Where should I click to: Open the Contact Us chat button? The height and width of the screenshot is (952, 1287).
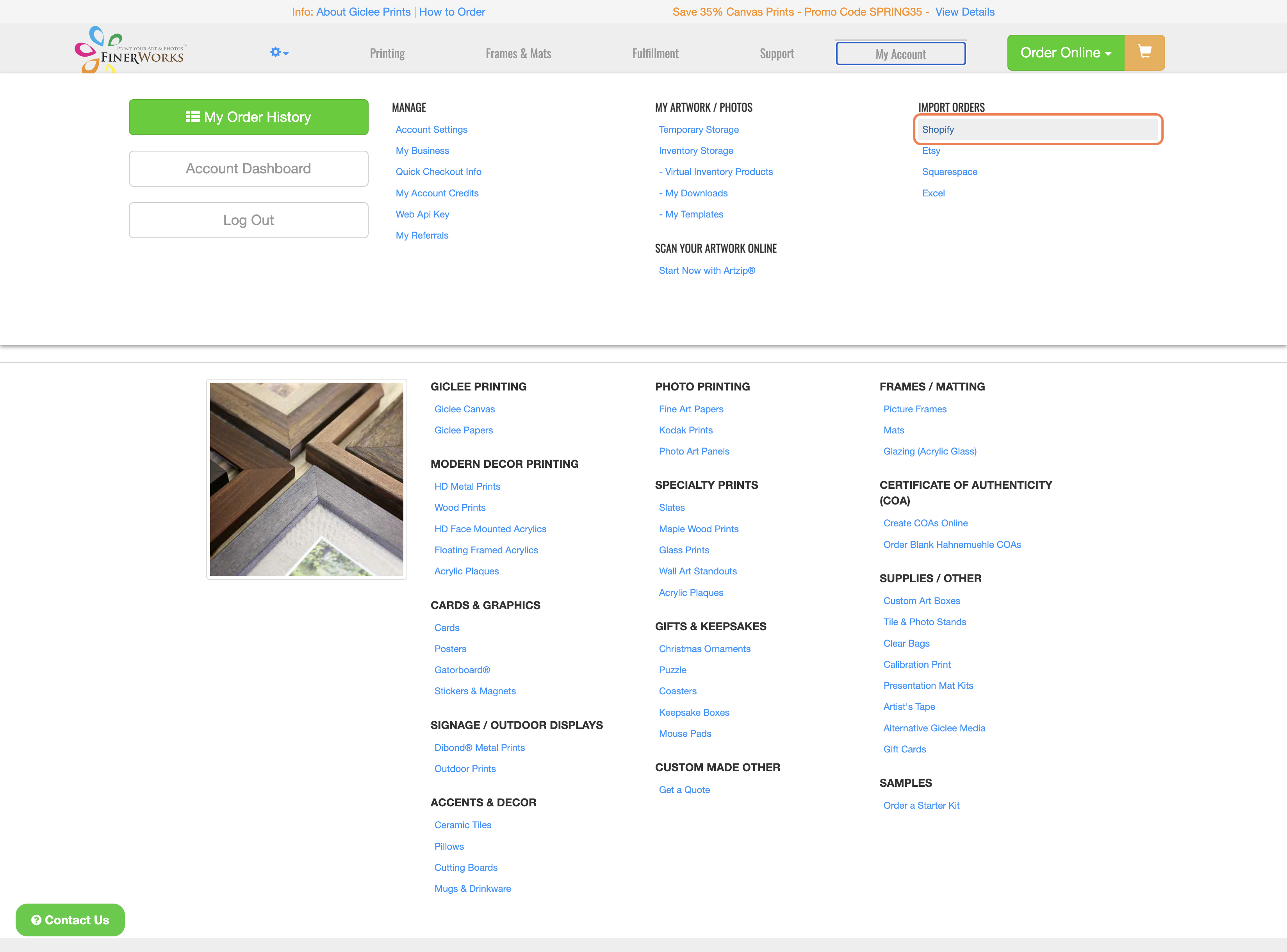click(70, 920)
